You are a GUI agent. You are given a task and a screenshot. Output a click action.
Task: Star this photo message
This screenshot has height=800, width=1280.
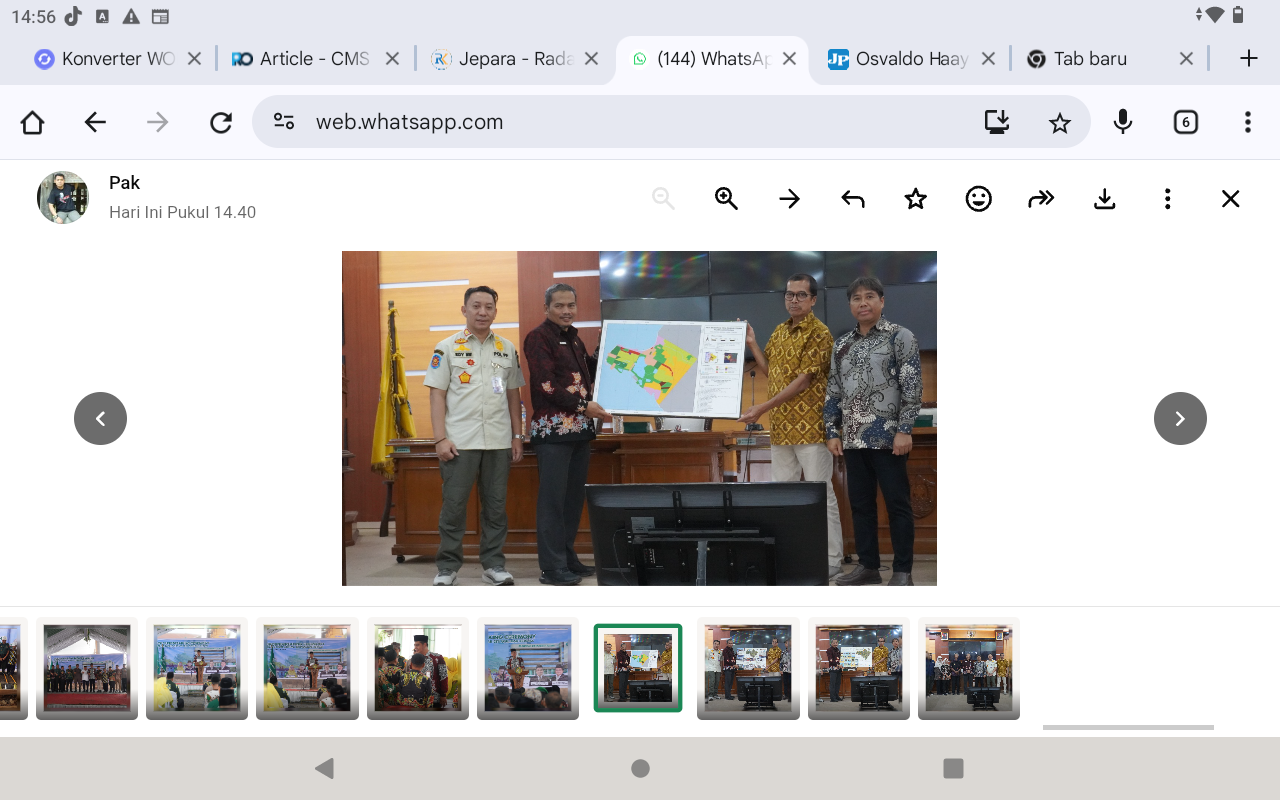tap(915, 199)
